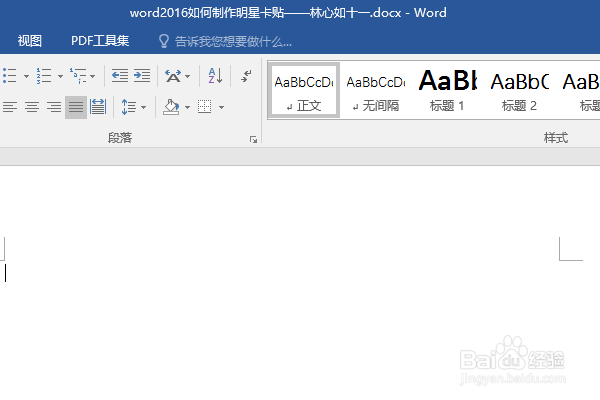This screenshot has width=600, height=400.
Task: Align text left
Action: (10, 107)
